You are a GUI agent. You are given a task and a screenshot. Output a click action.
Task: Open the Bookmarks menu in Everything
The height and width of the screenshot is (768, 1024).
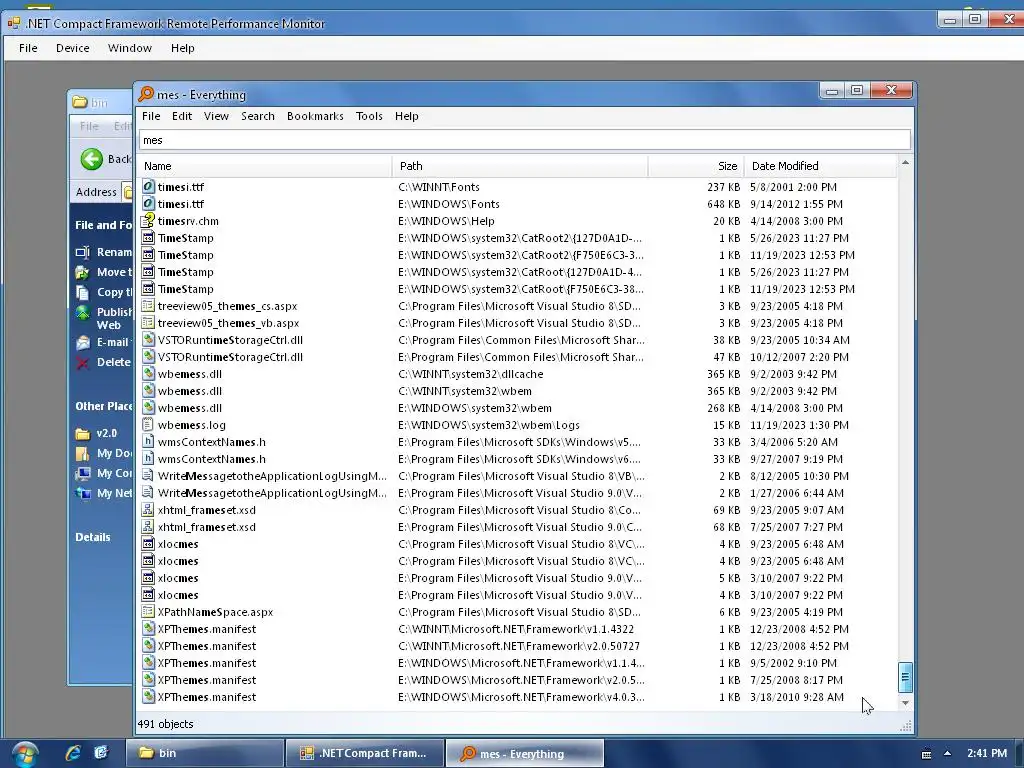click(x=315, y=116)
